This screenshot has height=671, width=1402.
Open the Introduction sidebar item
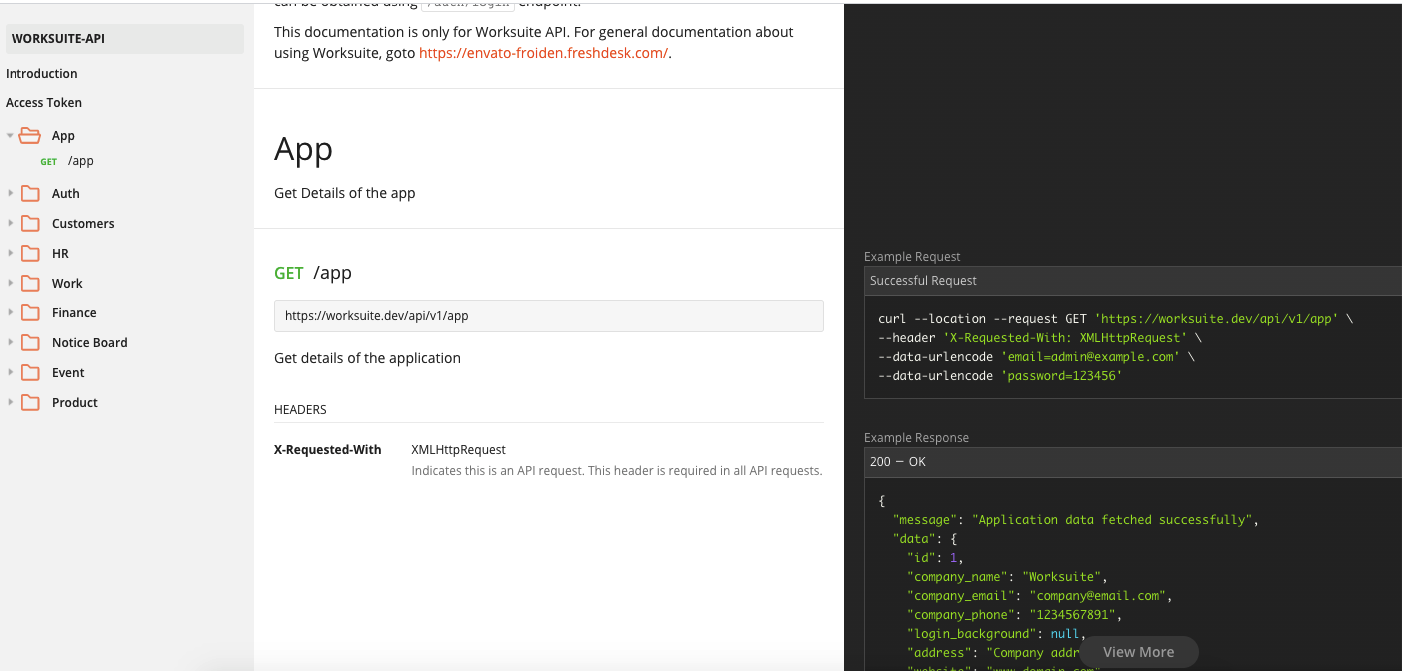(42, 74)
